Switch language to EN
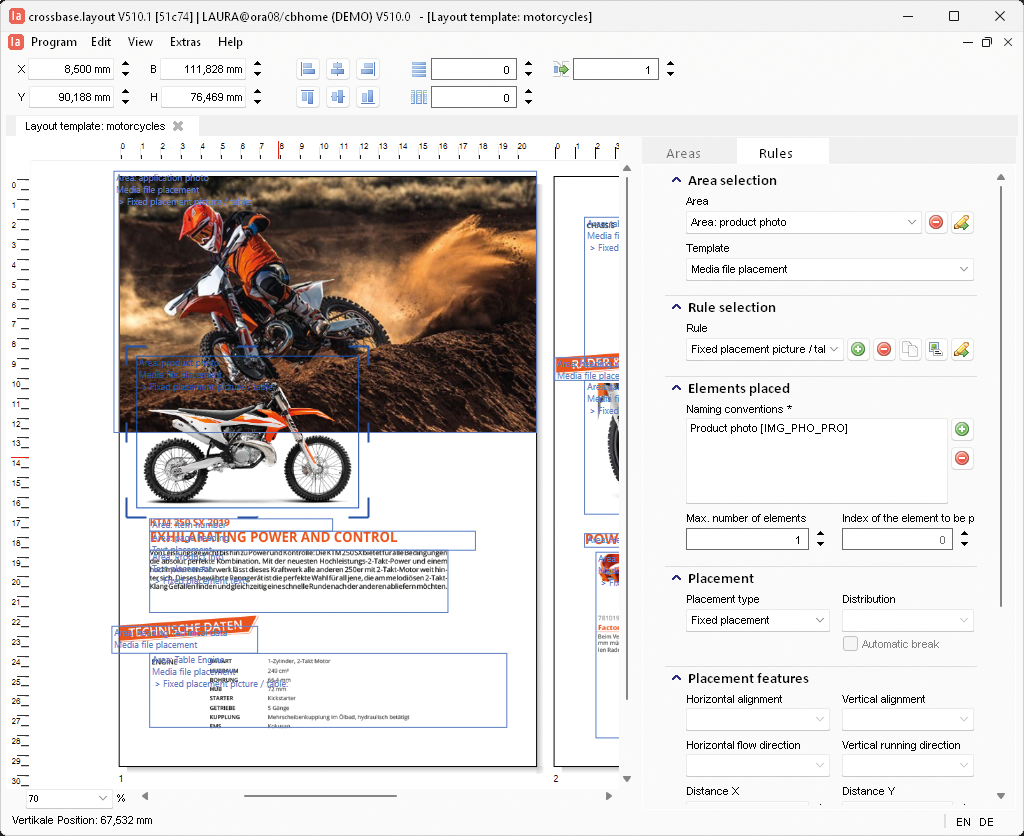Image resolution: width=1024 pixels, height=836 pixels. (963, 822)
